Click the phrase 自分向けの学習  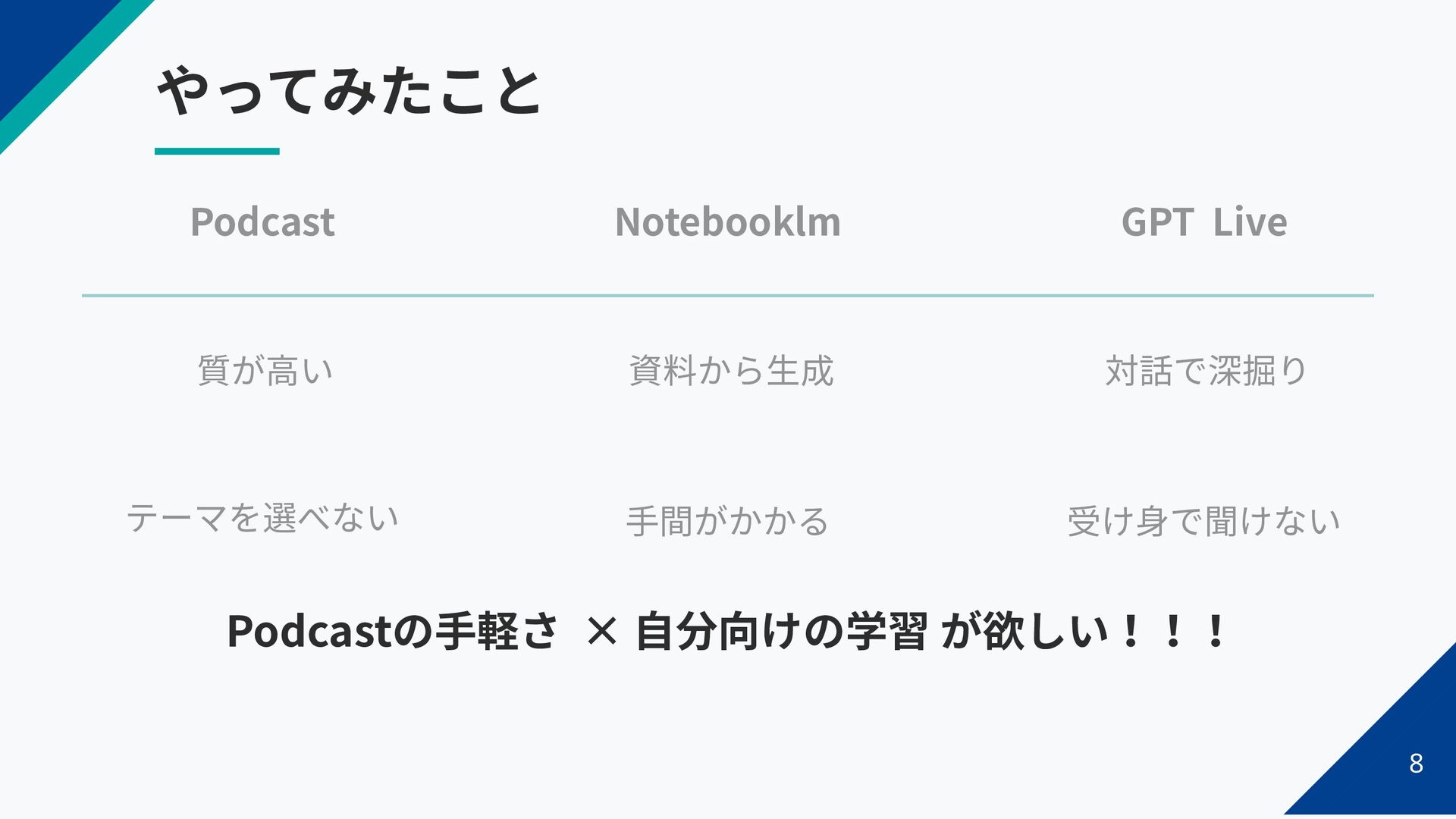[x=781, y=631]
